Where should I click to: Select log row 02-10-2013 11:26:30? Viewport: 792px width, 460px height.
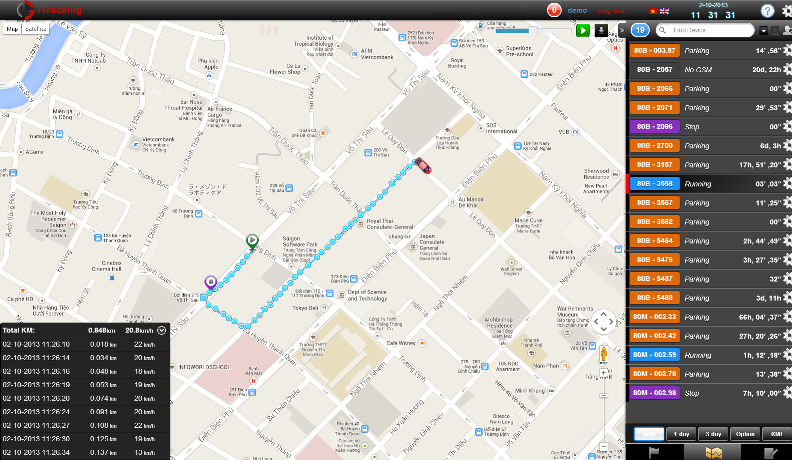(85, 439)
